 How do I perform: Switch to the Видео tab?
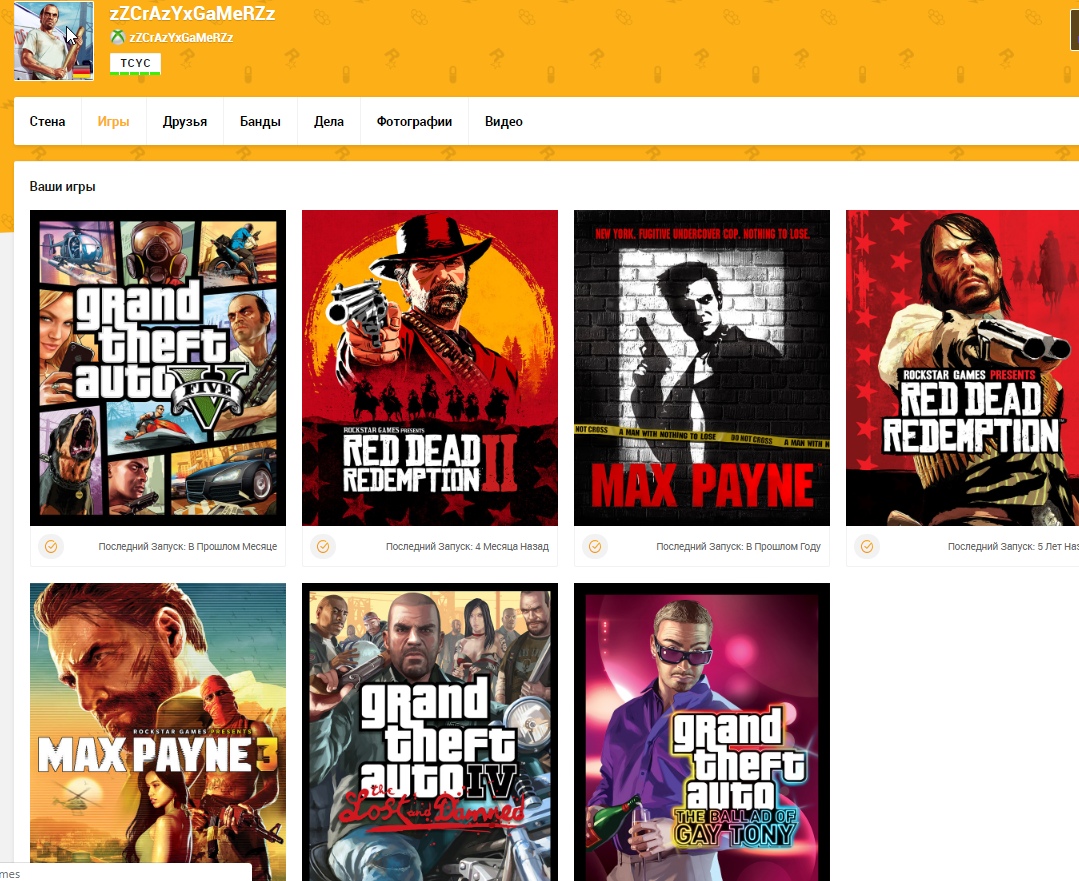coord(504,122)
